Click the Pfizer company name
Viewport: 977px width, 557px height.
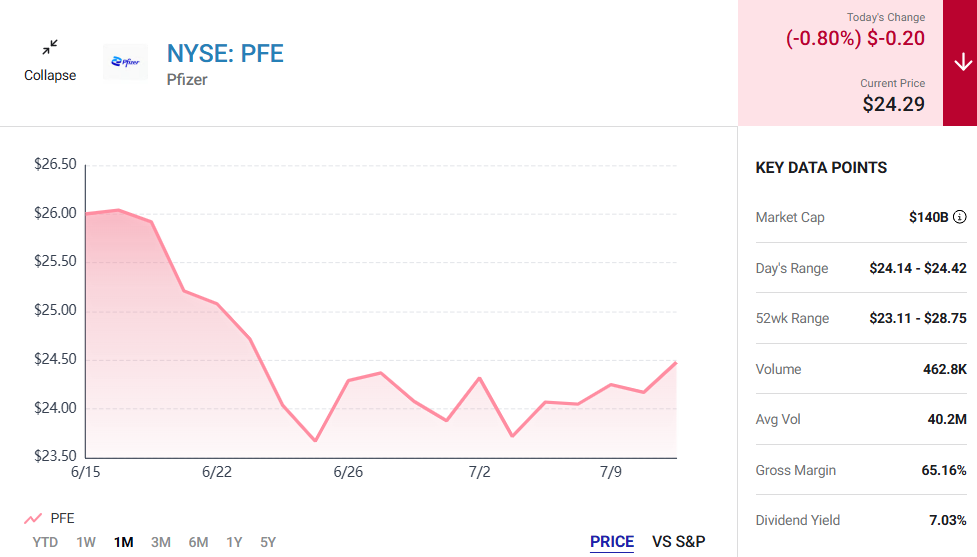click(x=187, y=80)
